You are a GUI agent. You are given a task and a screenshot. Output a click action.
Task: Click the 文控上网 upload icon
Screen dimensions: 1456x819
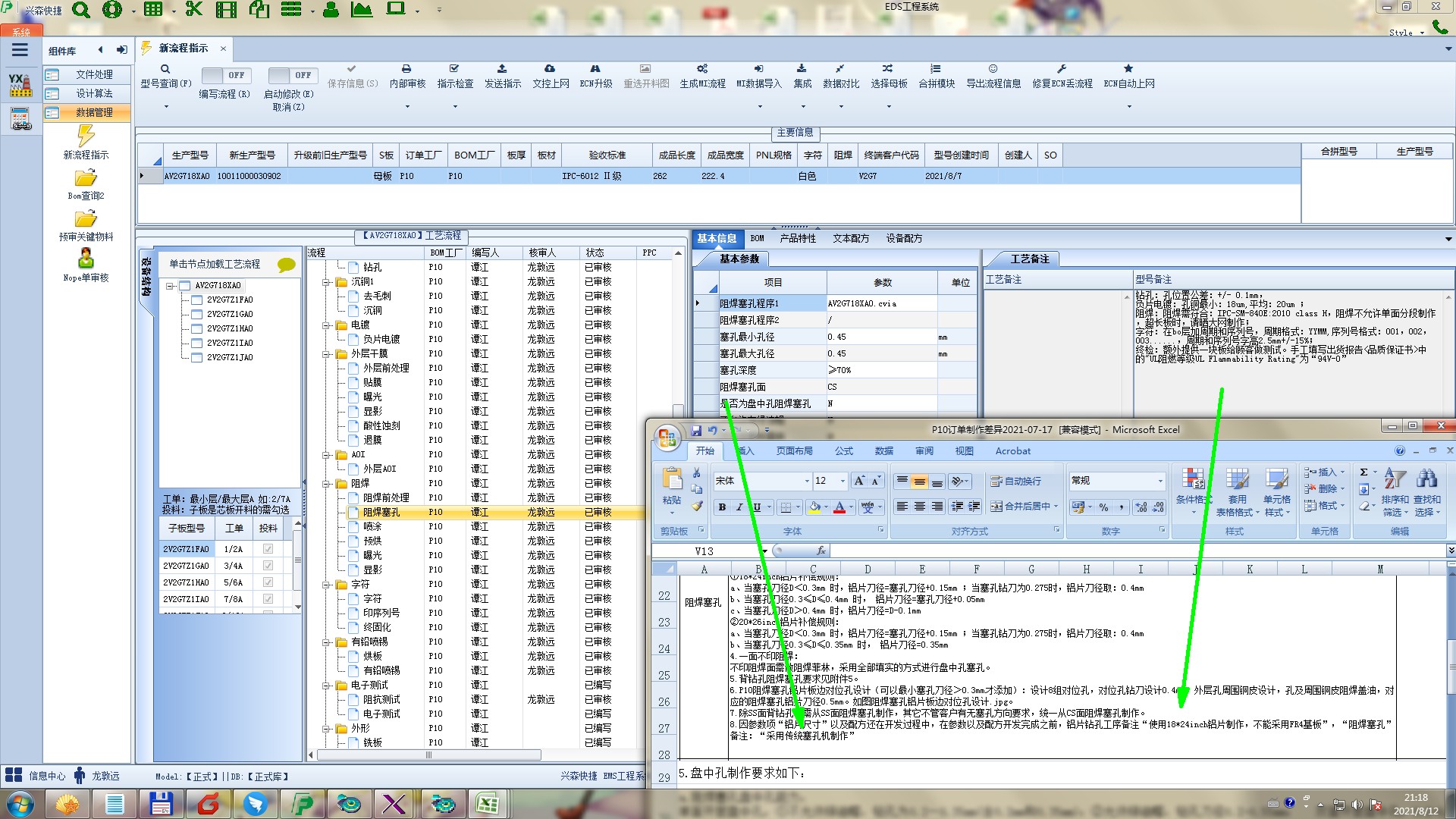coord(550,69)
